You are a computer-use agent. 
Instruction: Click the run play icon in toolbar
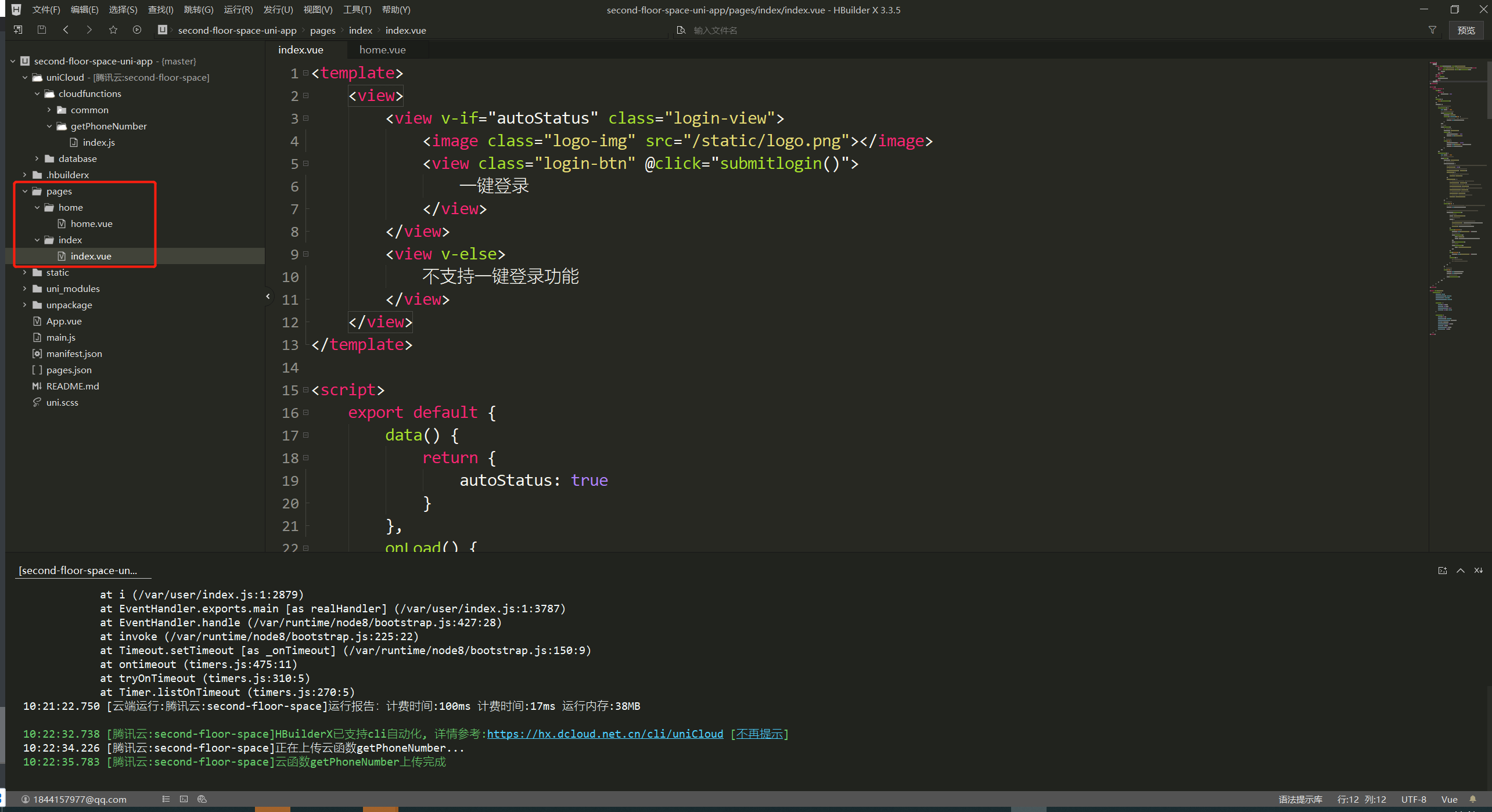point(136,30)
